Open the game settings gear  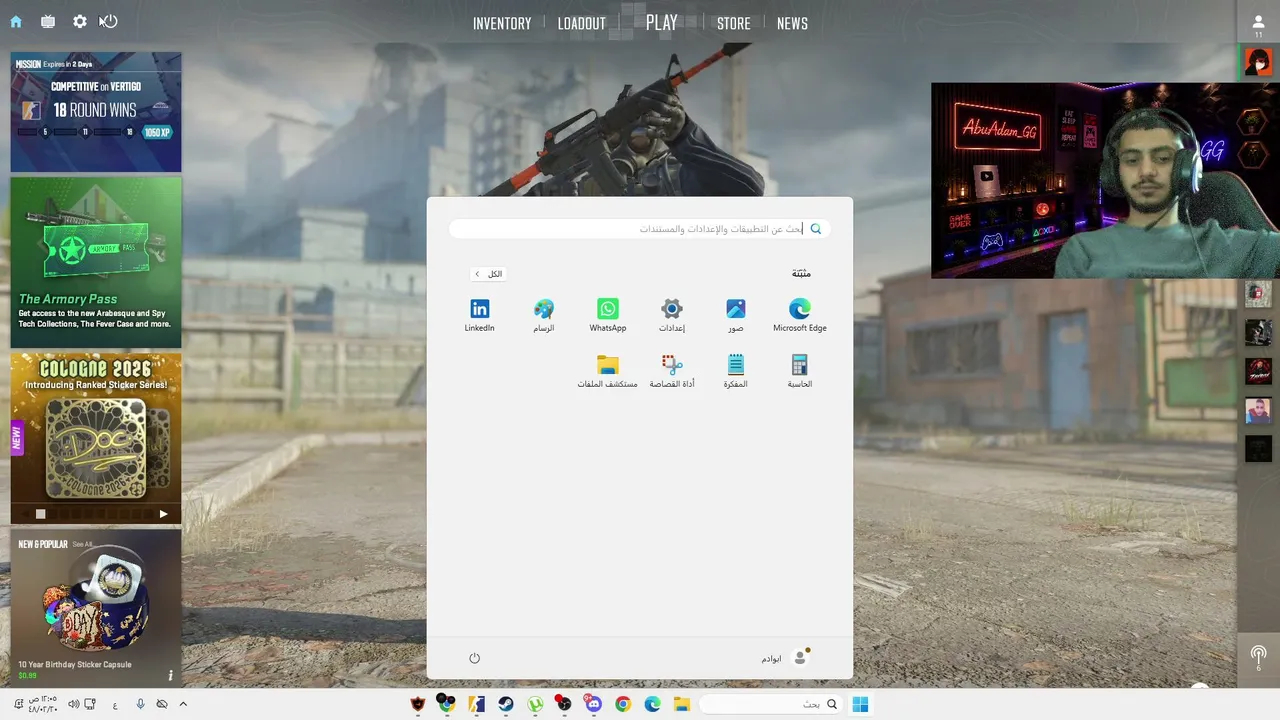click(80, 22)
